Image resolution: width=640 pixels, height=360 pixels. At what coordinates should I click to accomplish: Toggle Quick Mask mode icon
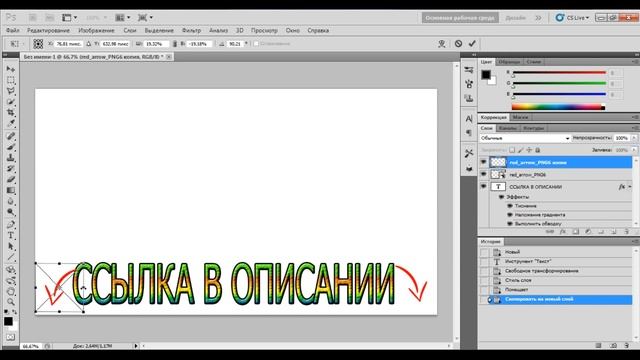11,337
